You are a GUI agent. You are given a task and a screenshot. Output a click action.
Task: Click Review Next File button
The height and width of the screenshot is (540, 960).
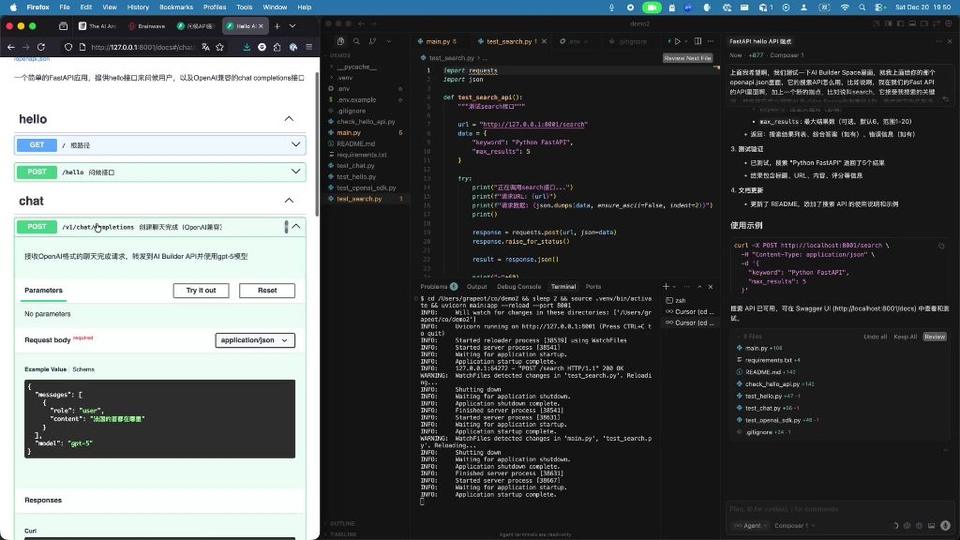(x=688, y=58)
